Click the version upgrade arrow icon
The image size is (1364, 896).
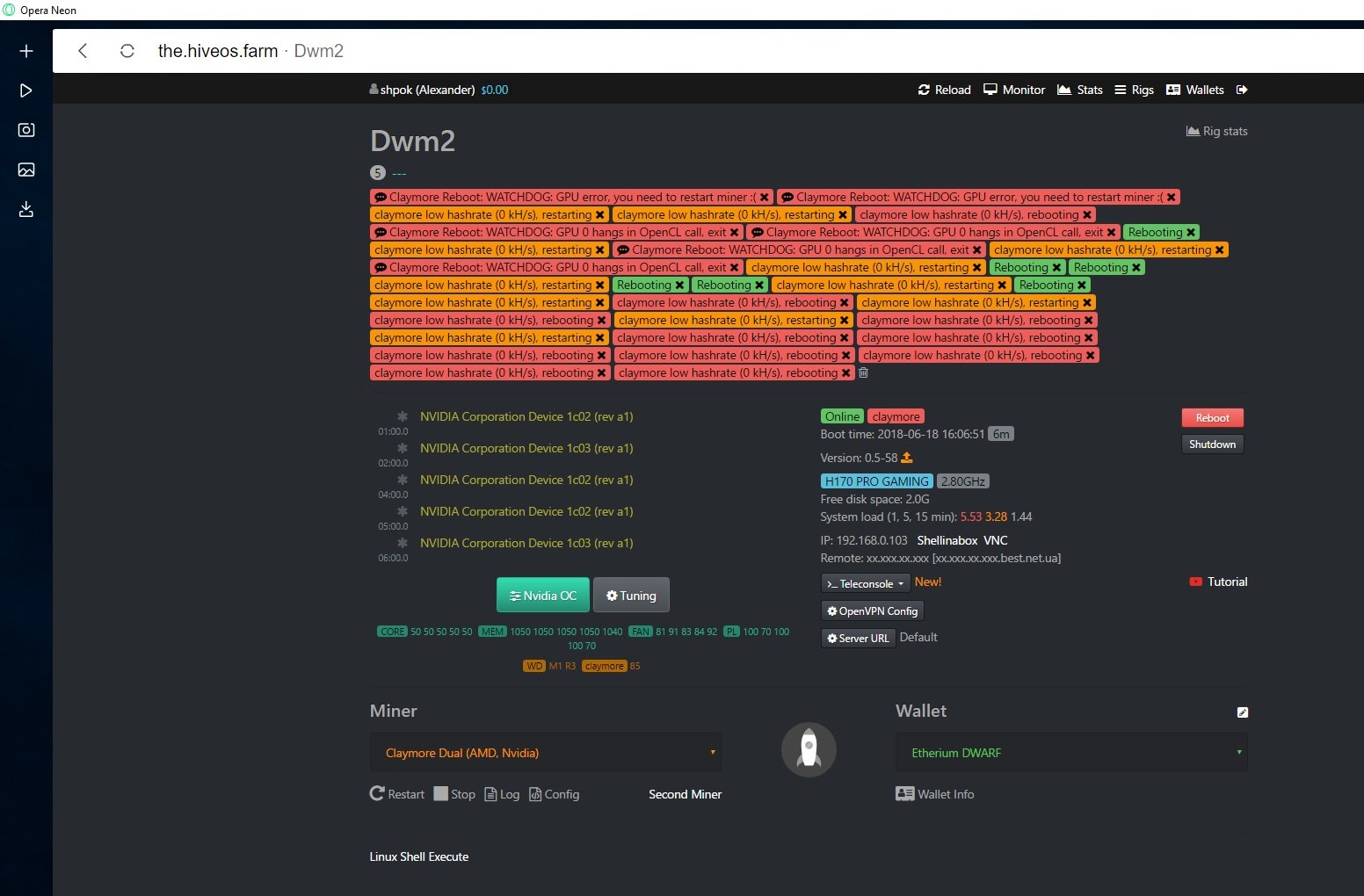coord(907,458)
